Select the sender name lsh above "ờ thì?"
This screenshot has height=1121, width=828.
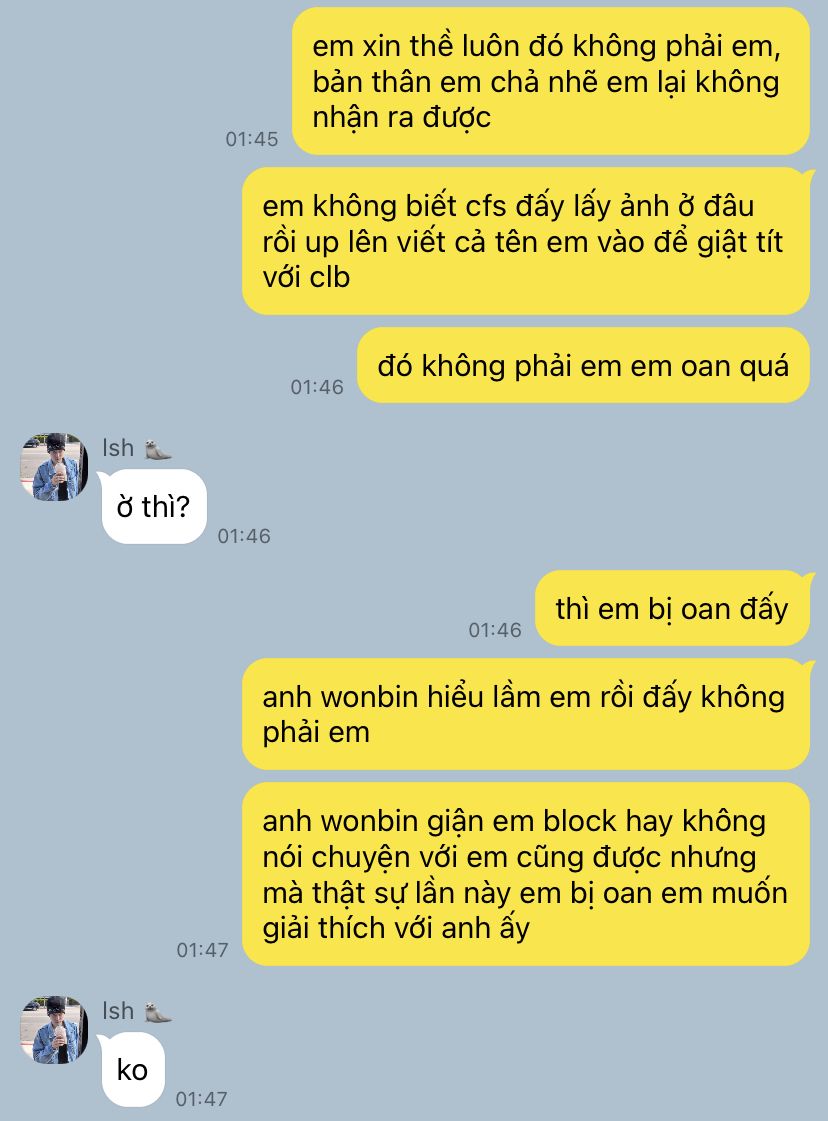[x=118, y=448]
